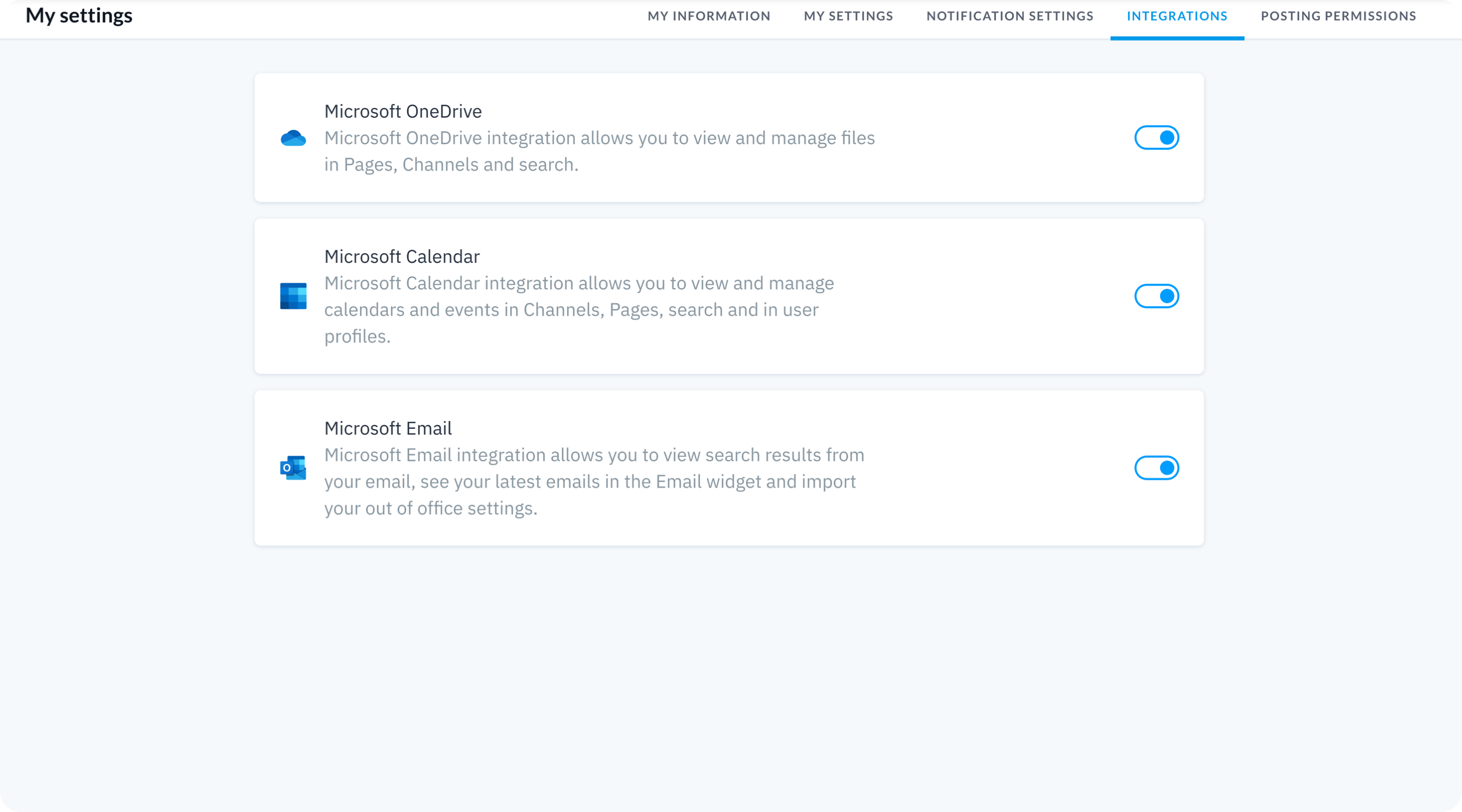Toggle off the Microsoft Email integration

pyautogui.click(x=1157, y=467)
